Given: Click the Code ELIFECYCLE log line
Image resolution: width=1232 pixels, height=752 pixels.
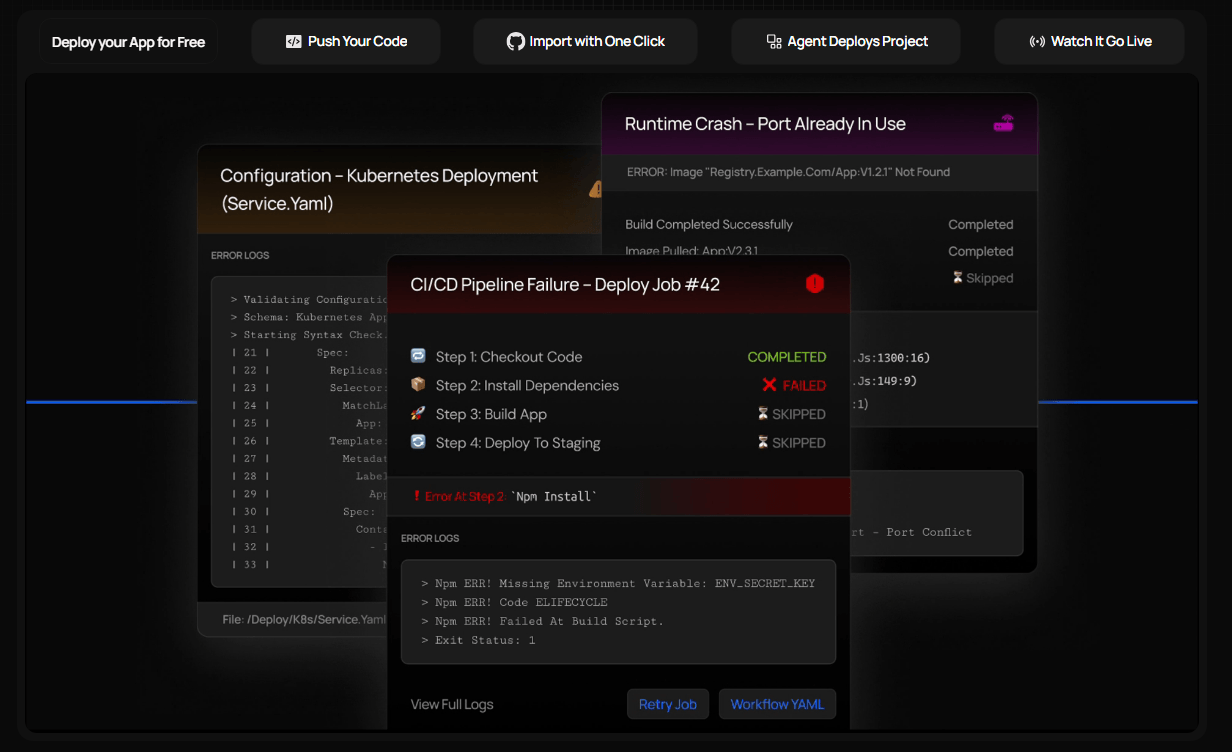Looking at the screenshot, I should (x=514, y=602).
